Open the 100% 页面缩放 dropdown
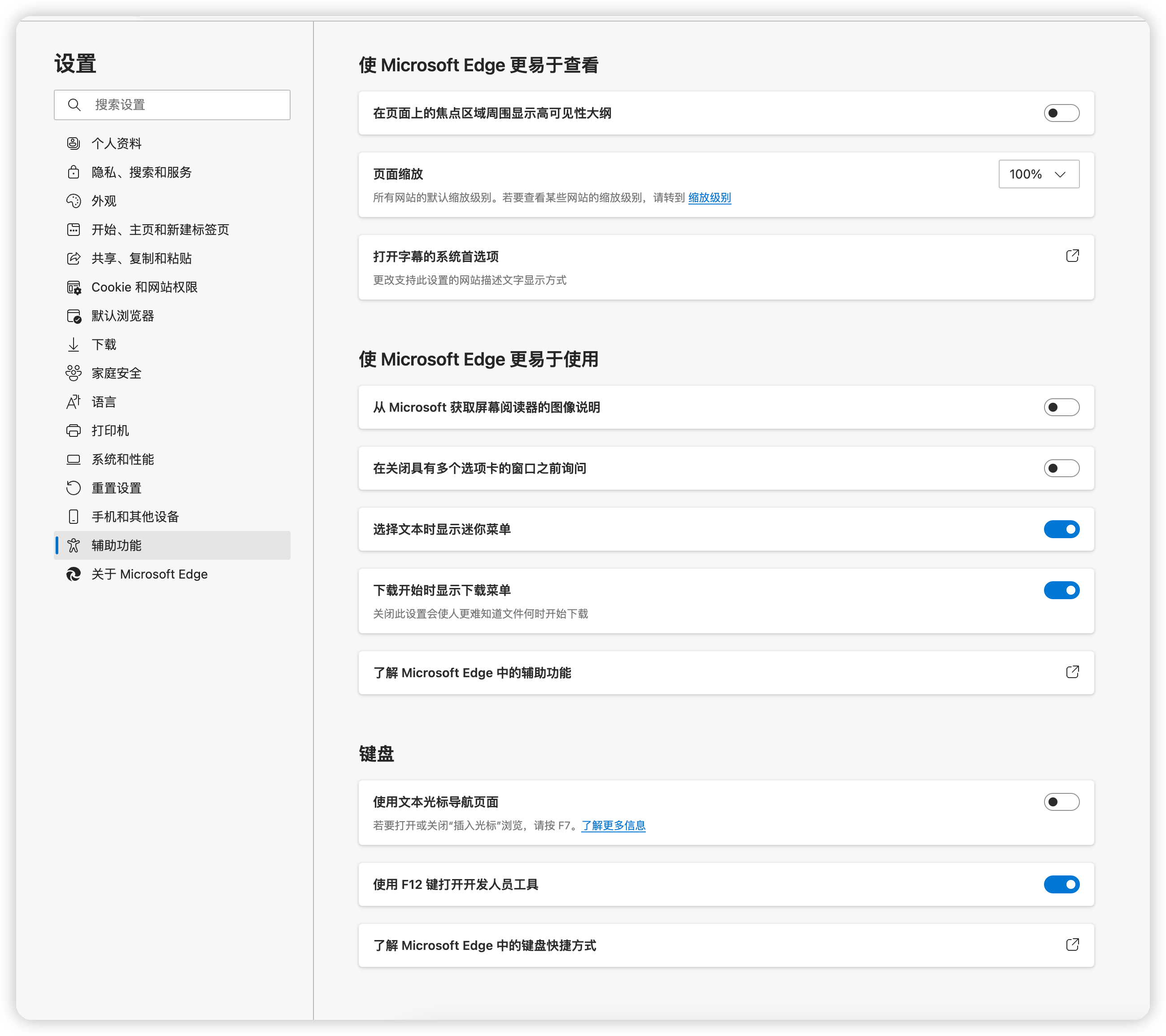Screen dimensions: 1166x1036 [1039, 174]
